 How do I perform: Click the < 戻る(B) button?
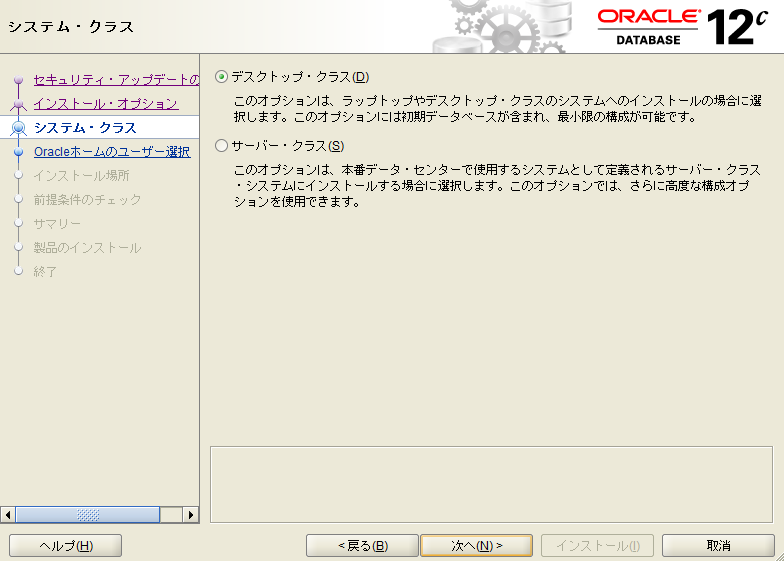(x=362, y=546)
